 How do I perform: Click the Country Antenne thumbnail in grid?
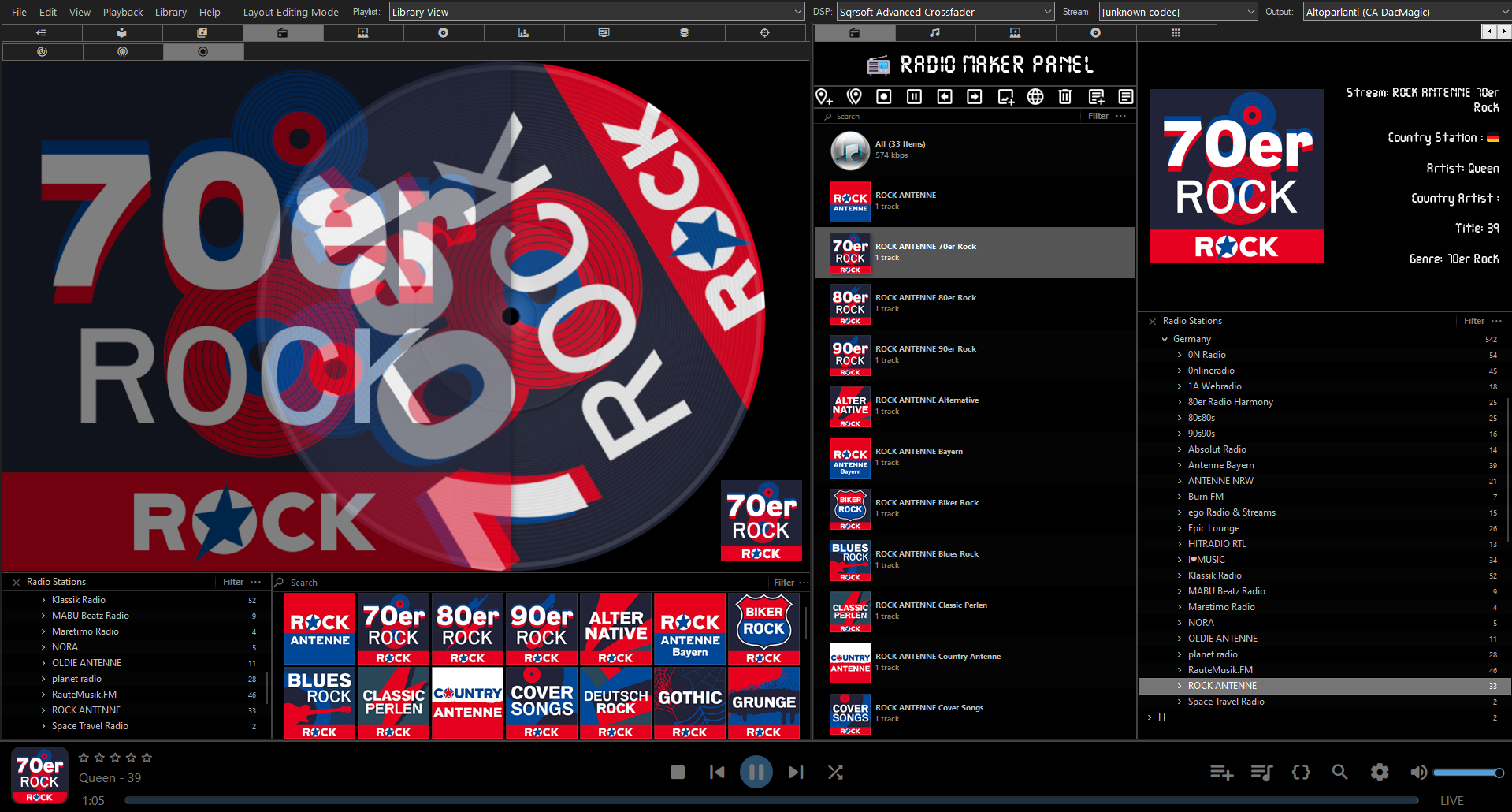pyautogui.click(x=467, y=703)
